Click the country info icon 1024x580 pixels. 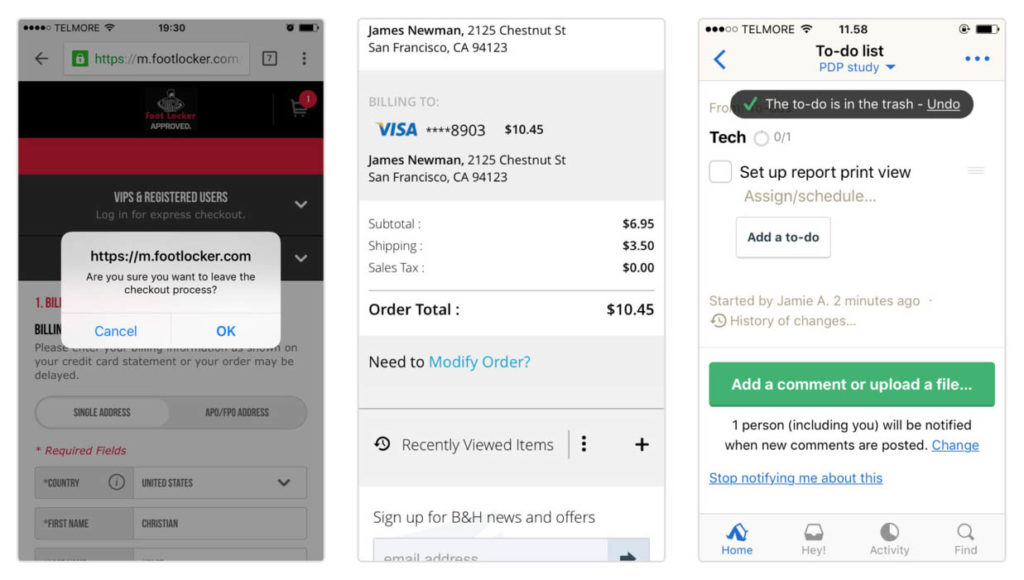click(117, 482)
